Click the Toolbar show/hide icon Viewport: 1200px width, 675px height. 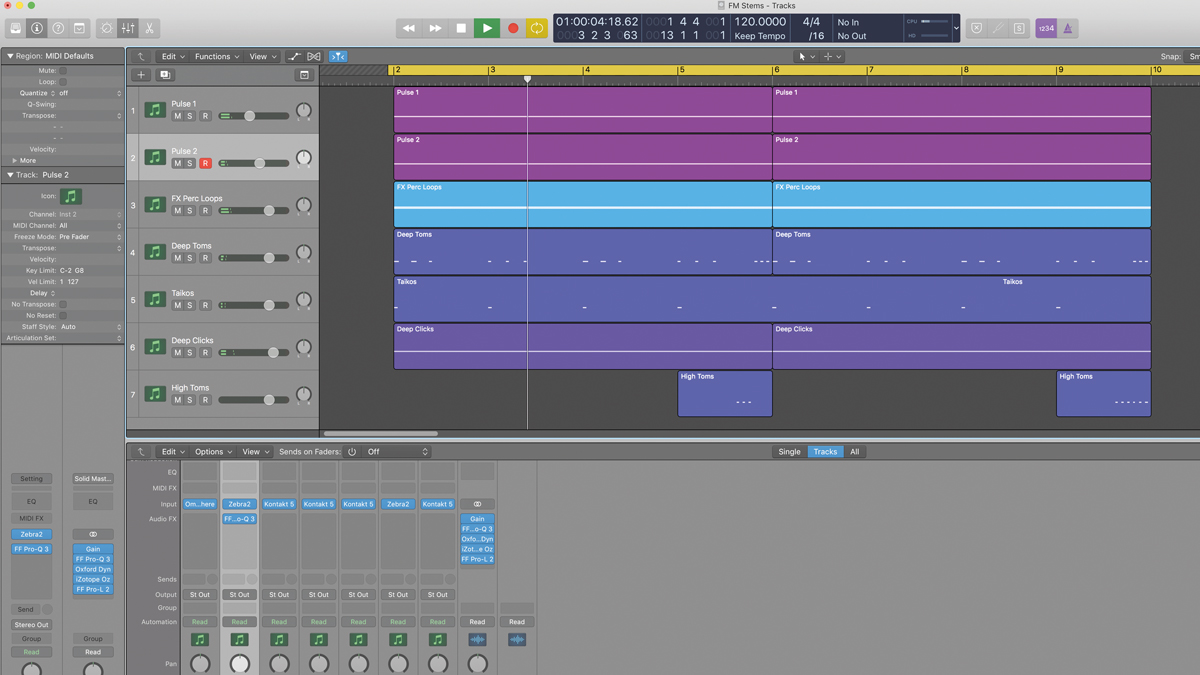79,29
